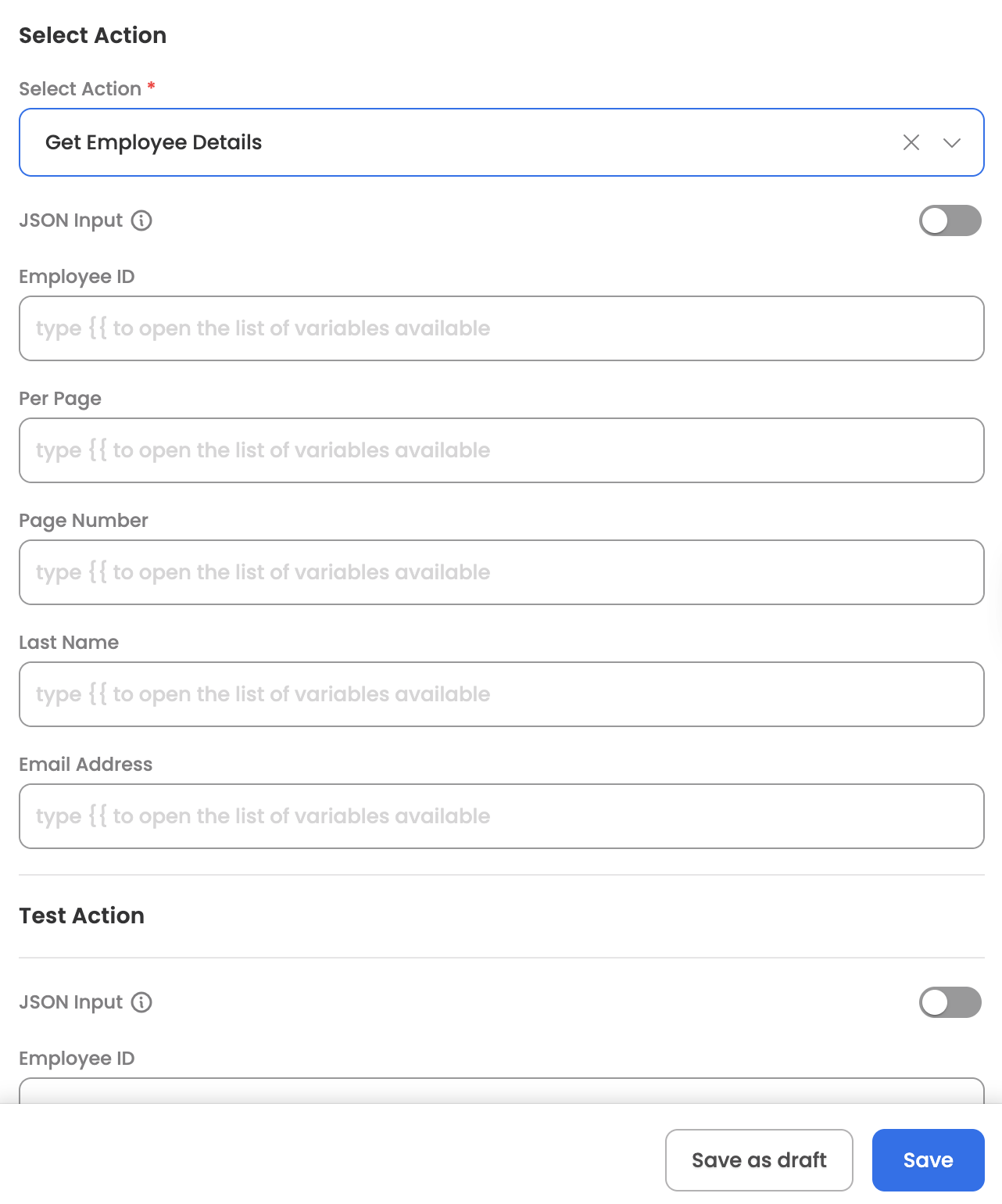Image resolution: width=1002 pixels, height=1204 pixels.
Task: Select the Test Action section heading
Action: (x=82, y=916)
